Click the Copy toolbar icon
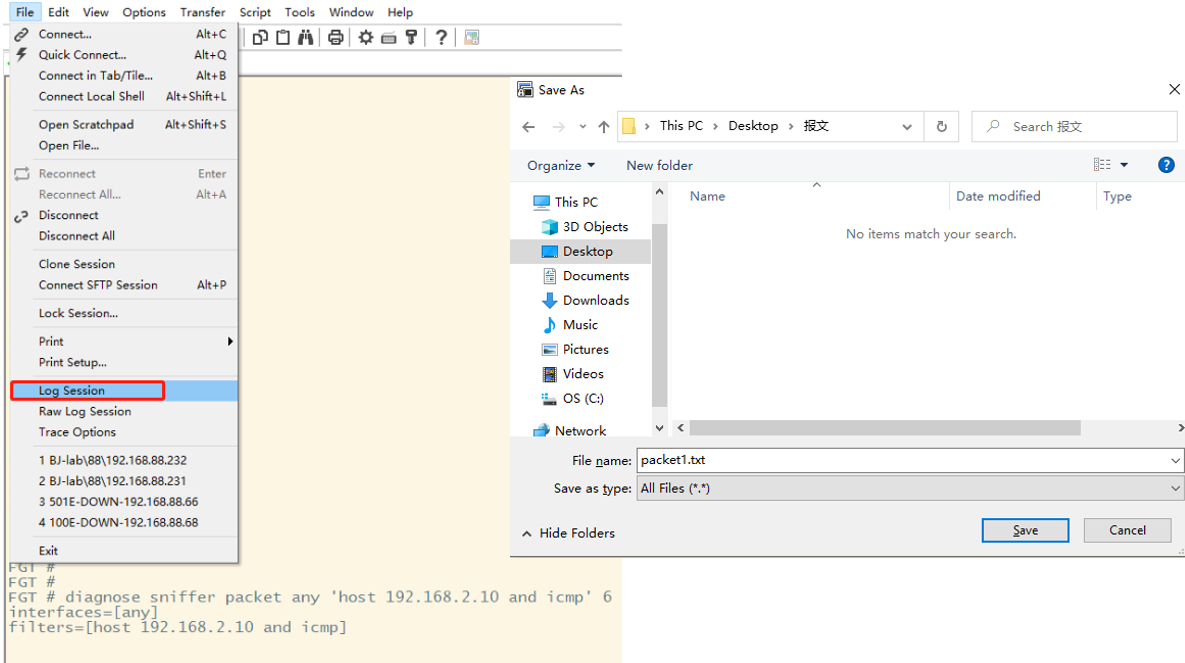 [x=260, y=37]
